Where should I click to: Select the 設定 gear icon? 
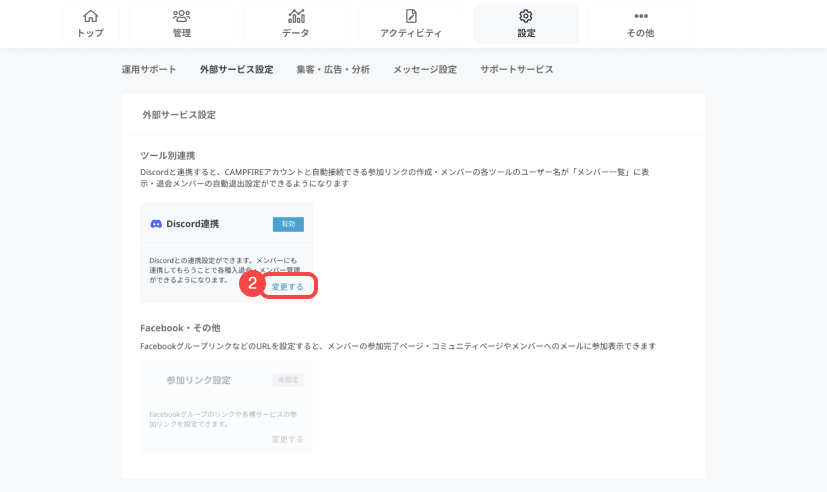(526, 16)
